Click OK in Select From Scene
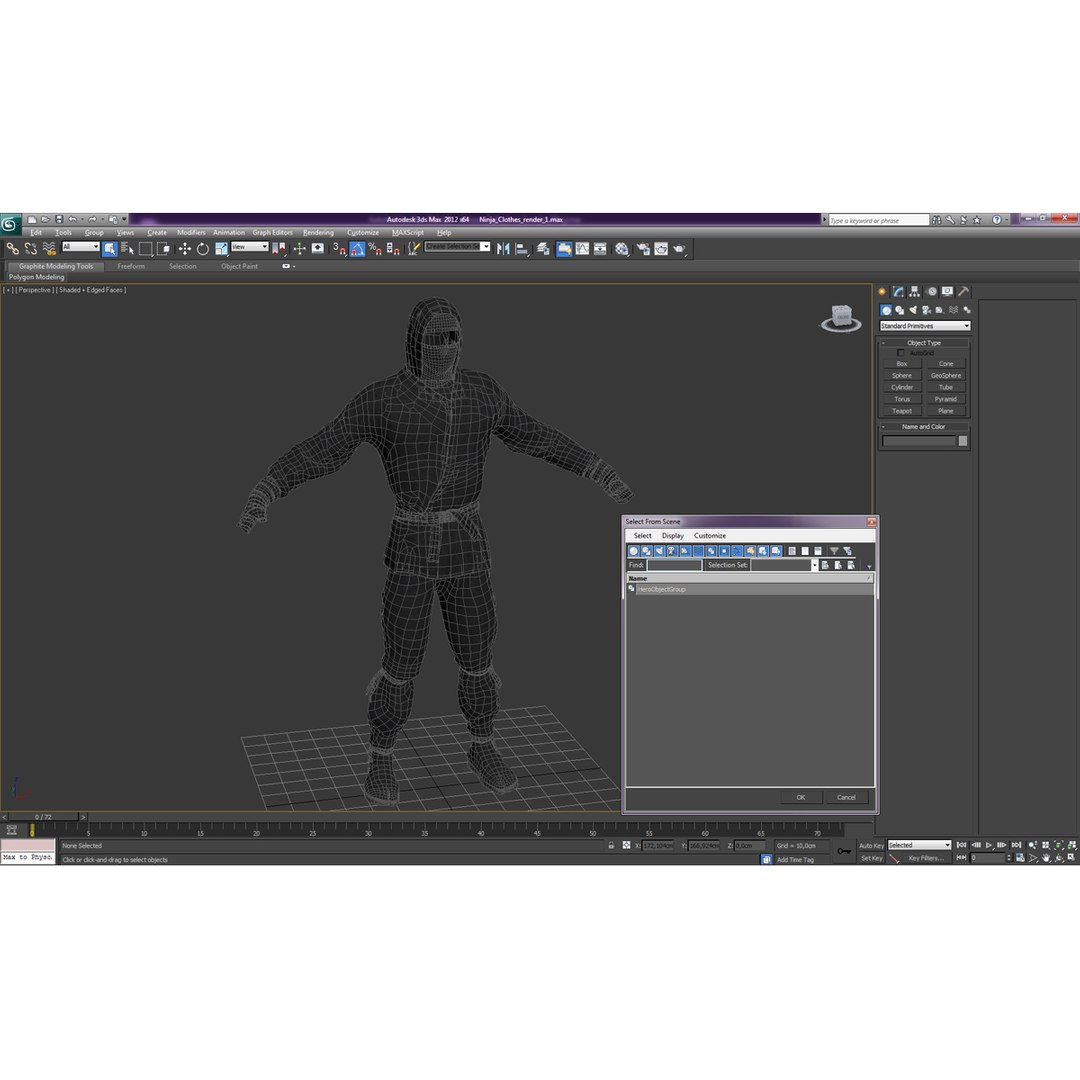Viewport: 1080px width, 1080px height. [x=801, y=798]
